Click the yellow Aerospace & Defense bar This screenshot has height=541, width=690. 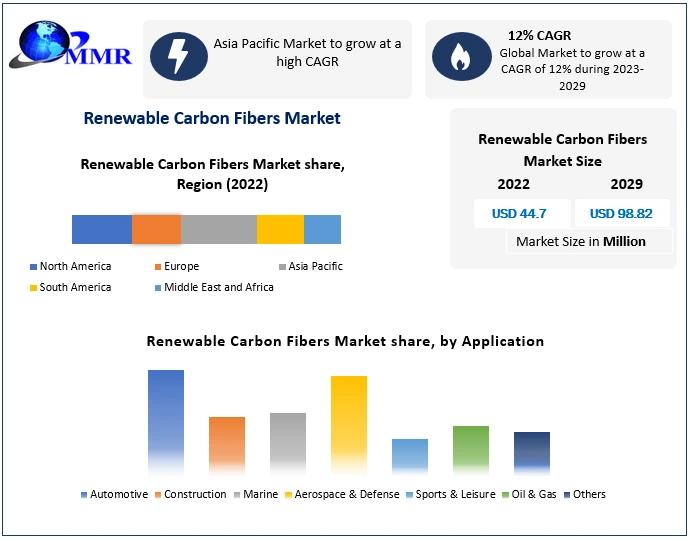click(x=349, y=425)
